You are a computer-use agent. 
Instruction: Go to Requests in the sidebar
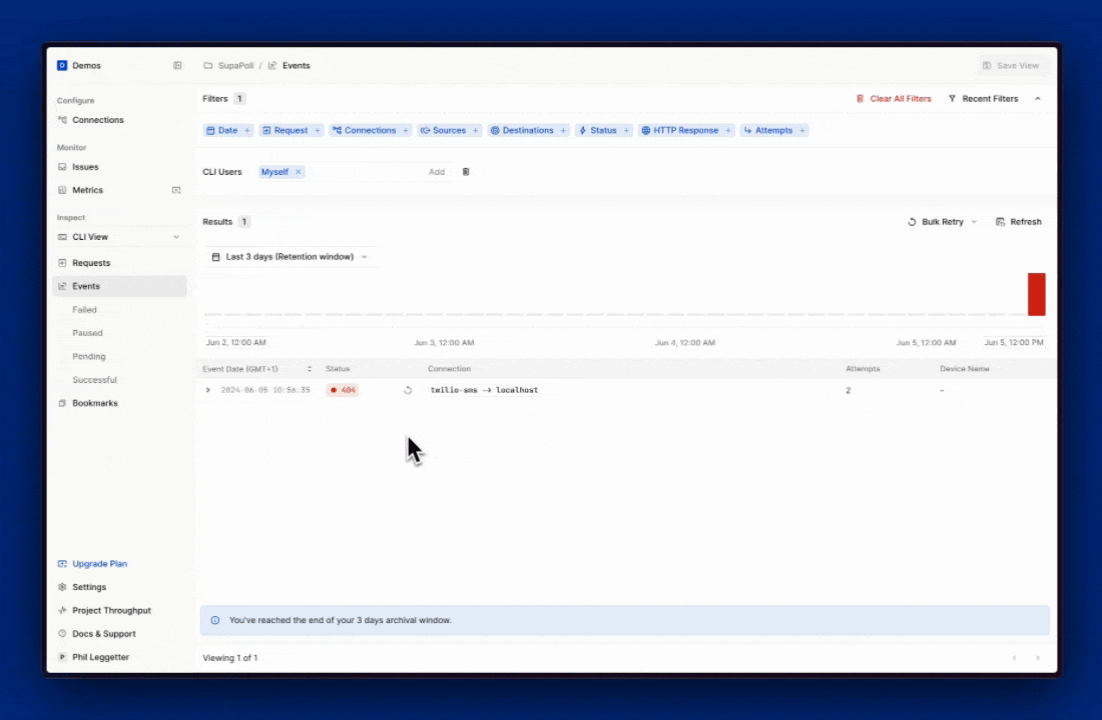(91, 263)
